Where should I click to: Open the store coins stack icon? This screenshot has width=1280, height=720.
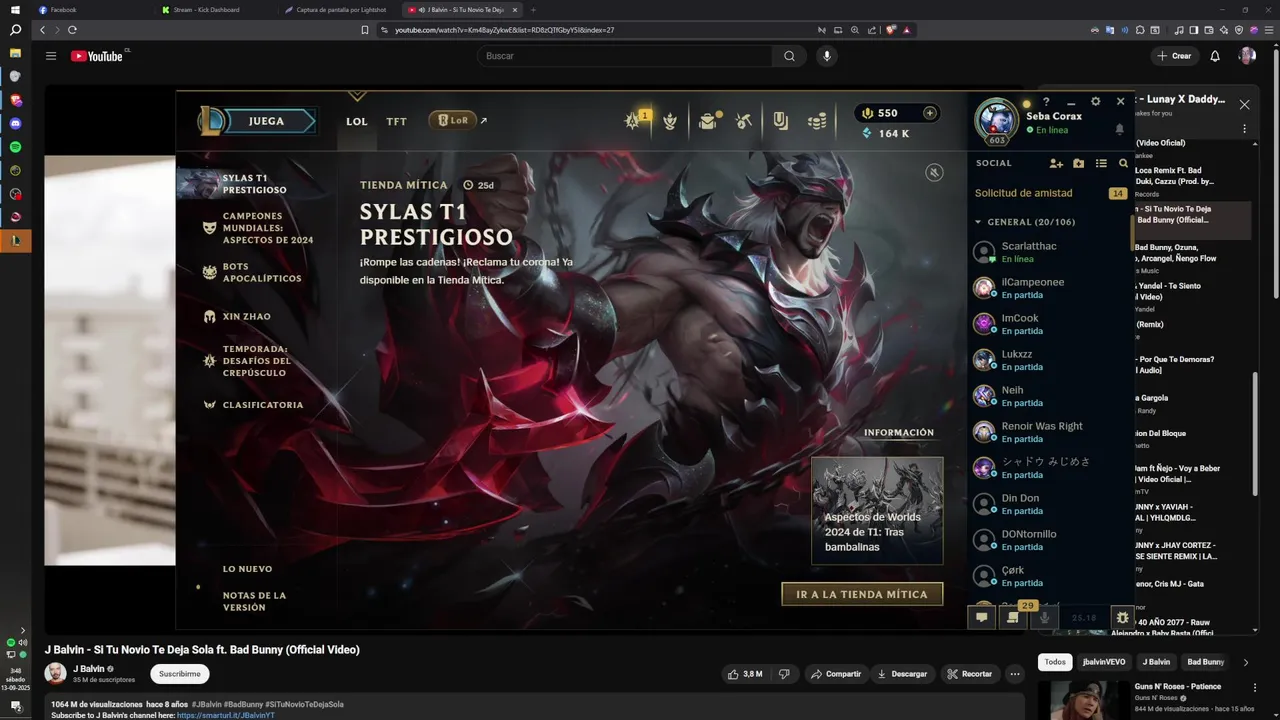coord(817,121)
